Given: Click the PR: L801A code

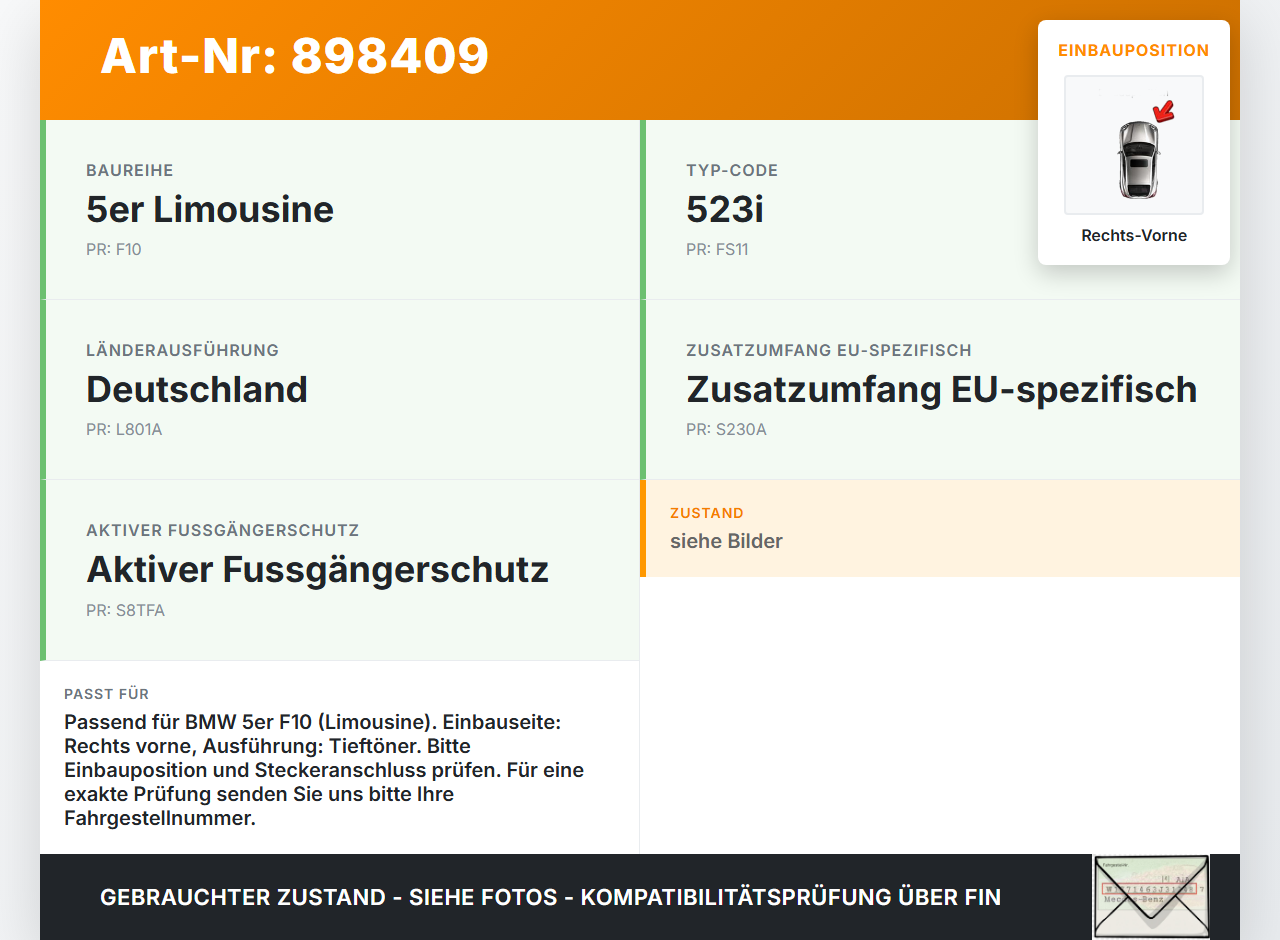Looking at the screenshot, I should pyautogui.click(x=124, y=429).
